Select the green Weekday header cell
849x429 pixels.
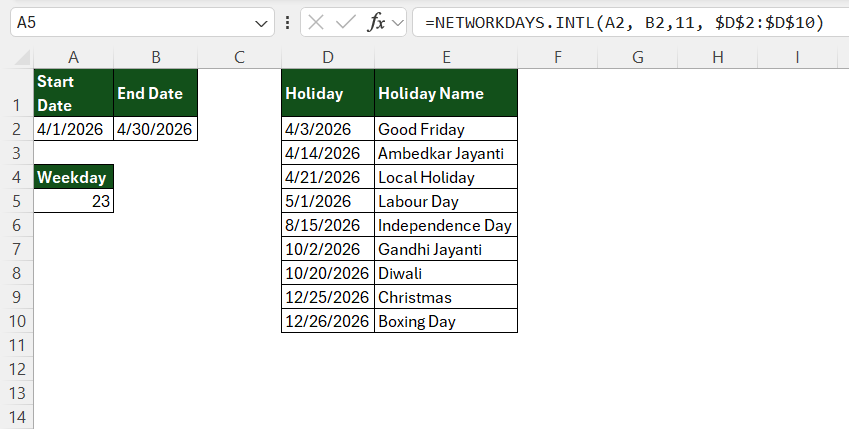tap(74, 177)
